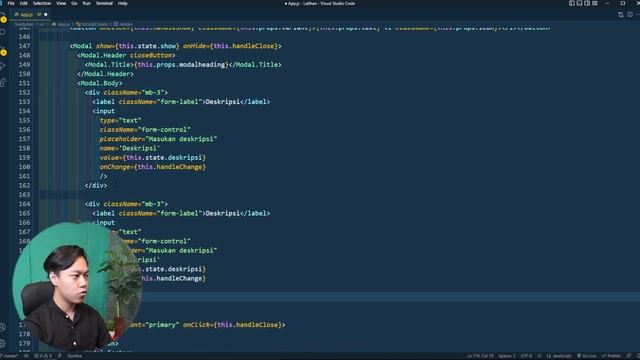
Task: Toggle the bottom panel layout icon
Action: (579, 3)
